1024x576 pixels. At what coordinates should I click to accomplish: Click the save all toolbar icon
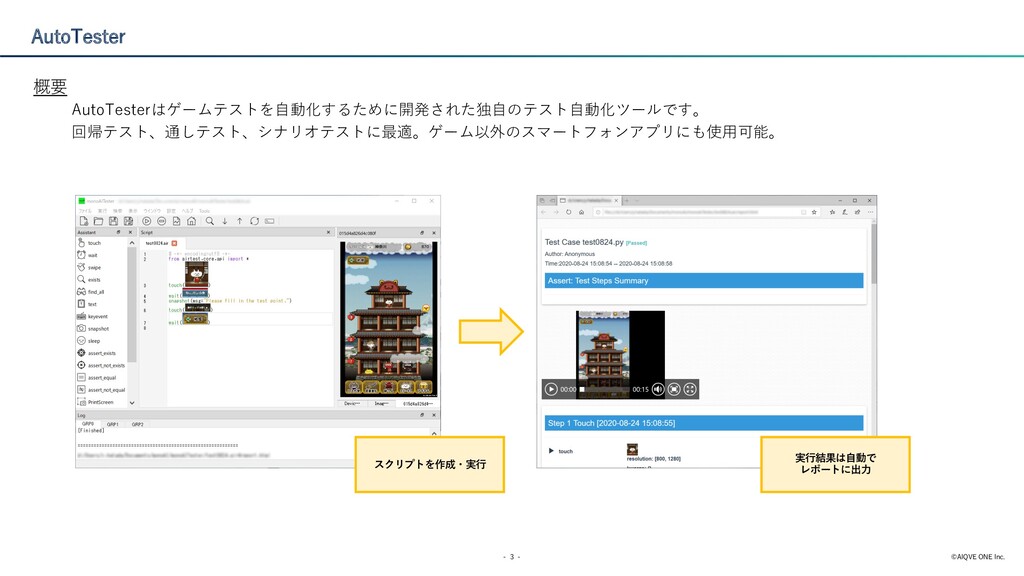129,221
